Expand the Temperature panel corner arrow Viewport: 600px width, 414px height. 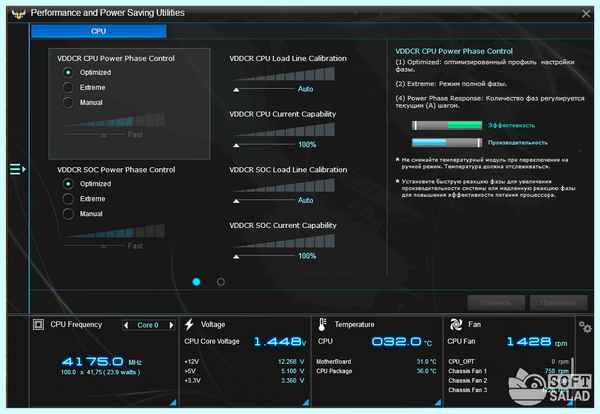click(x=438, y=402)
